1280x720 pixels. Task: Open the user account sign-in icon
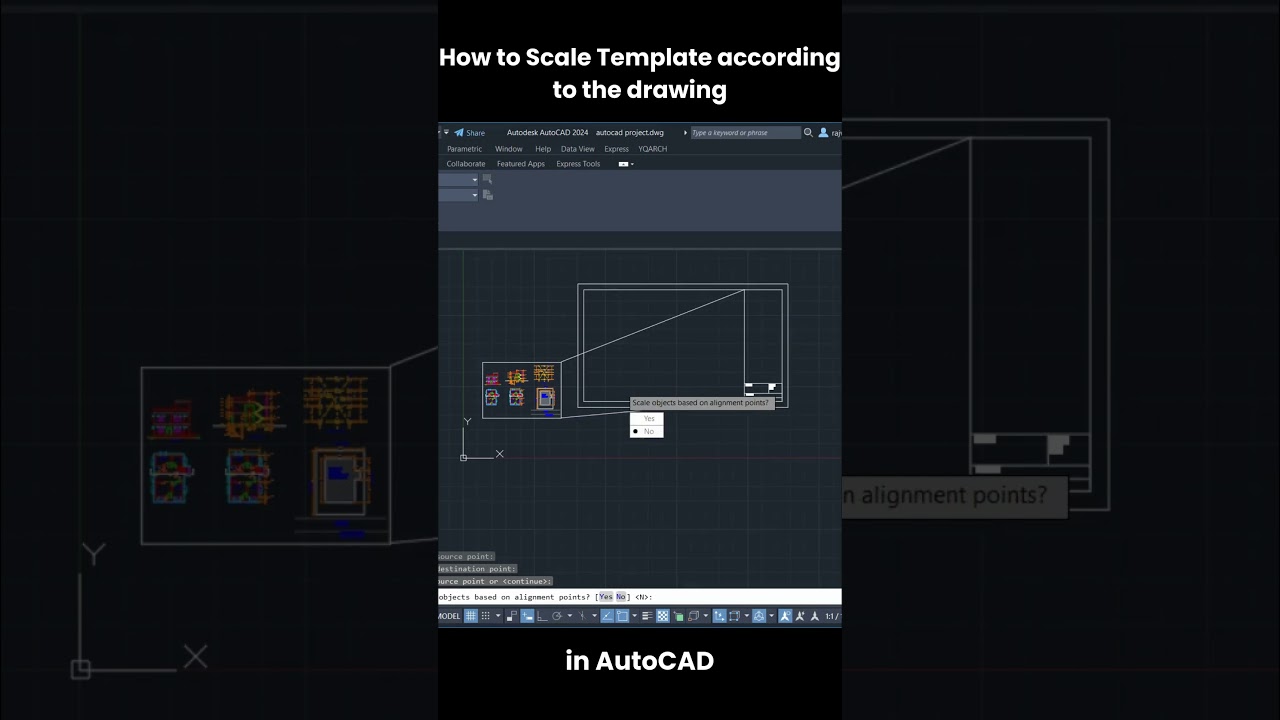pos(824,132)
